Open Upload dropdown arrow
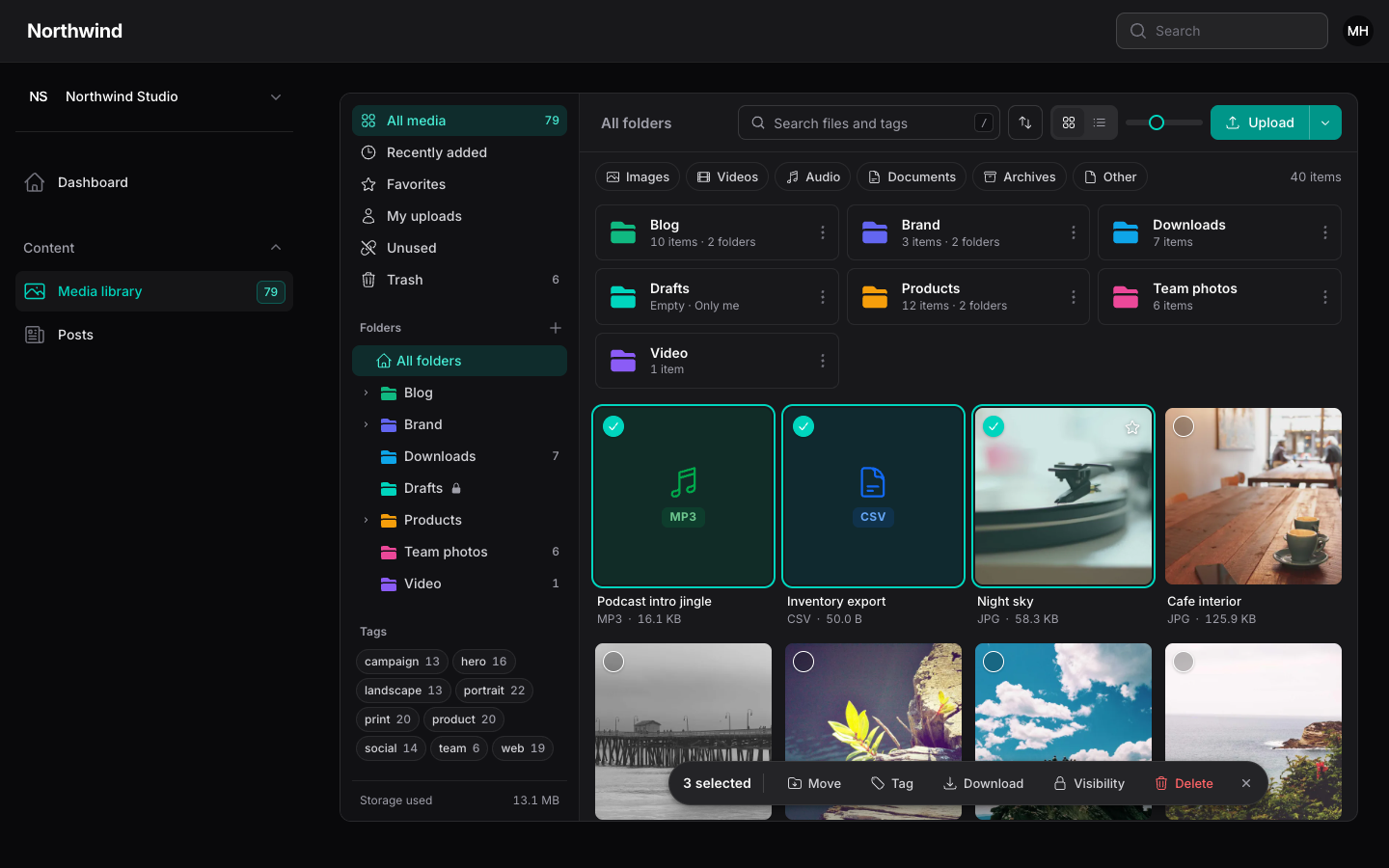 click(1325, 122)
